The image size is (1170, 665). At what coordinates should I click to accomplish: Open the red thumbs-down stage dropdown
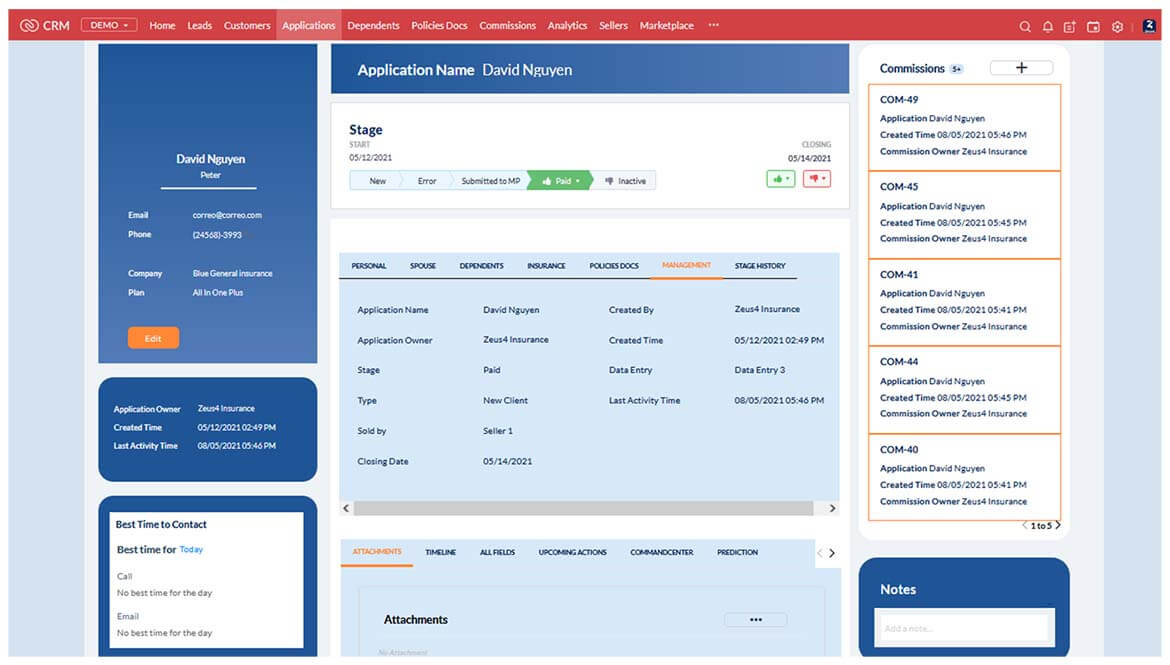click(x=817, y=179)
